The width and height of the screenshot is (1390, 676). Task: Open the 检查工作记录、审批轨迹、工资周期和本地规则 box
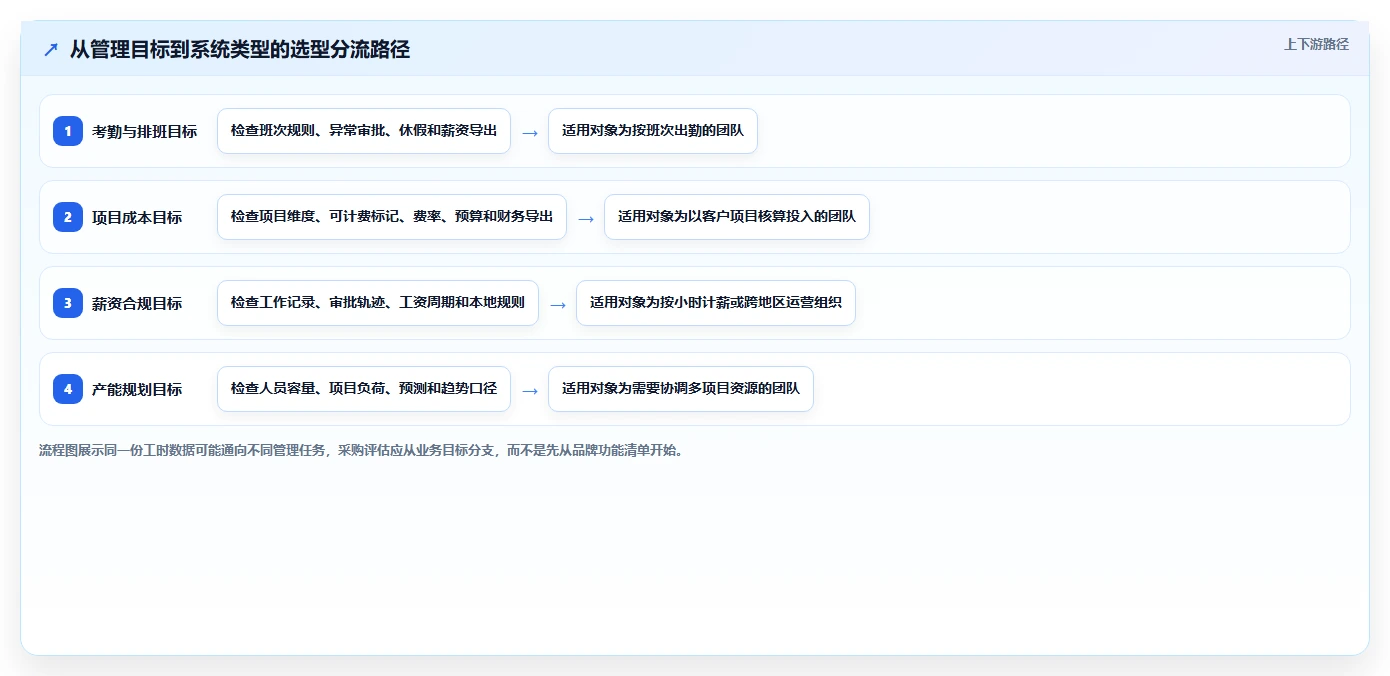378,303
